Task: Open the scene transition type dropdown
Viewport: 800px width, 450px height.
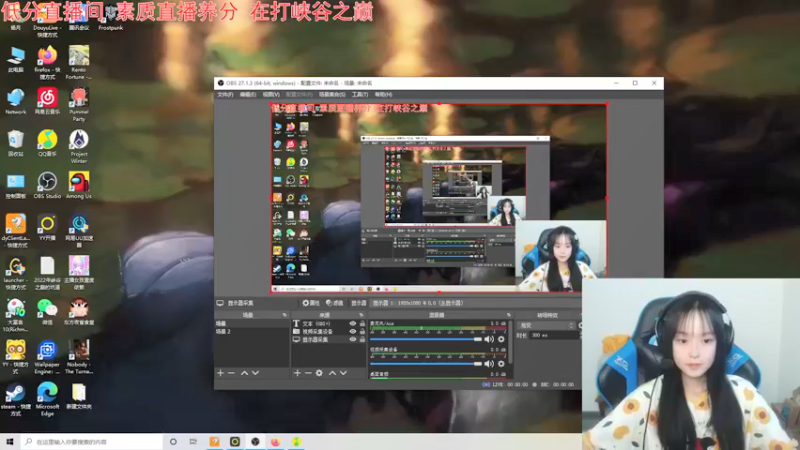Action: click(x=547, y=326)
